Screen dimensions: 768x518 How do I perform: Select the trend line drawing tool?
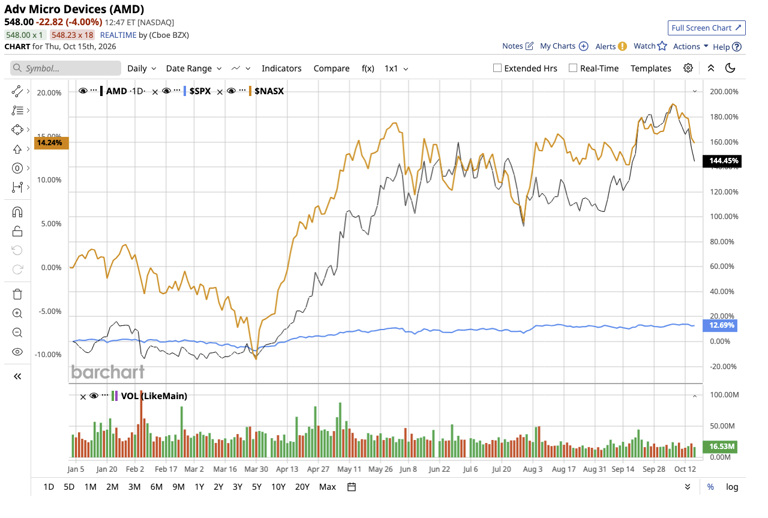tap(17, 91)
